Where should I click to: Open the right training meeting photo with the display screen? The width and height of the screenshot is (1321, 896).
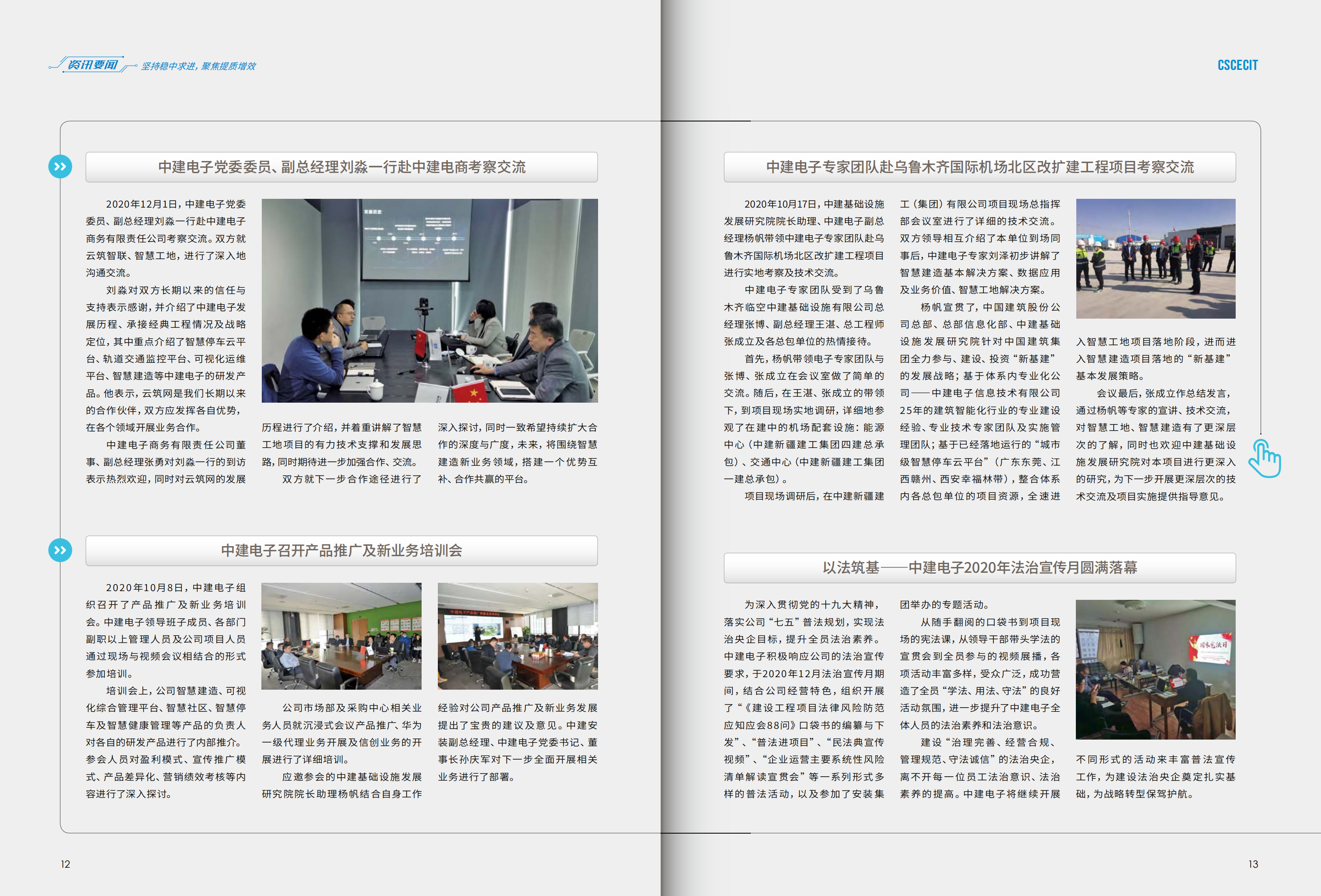pos(518,636)
